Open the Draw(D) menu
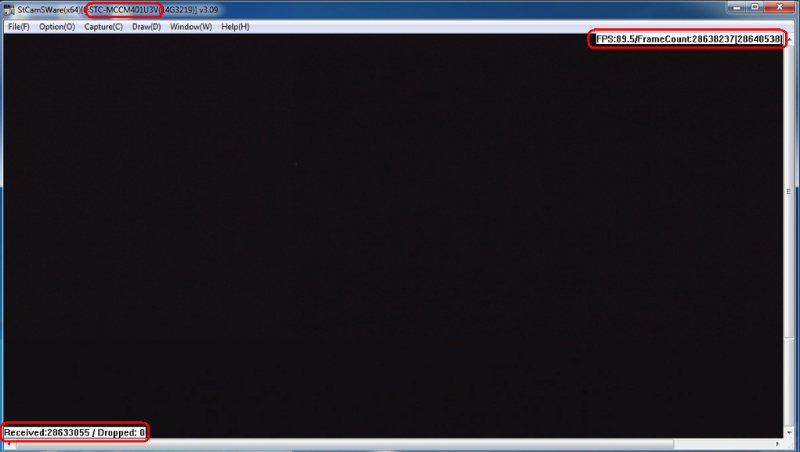The image size is (800, 452). pos(146,27)
